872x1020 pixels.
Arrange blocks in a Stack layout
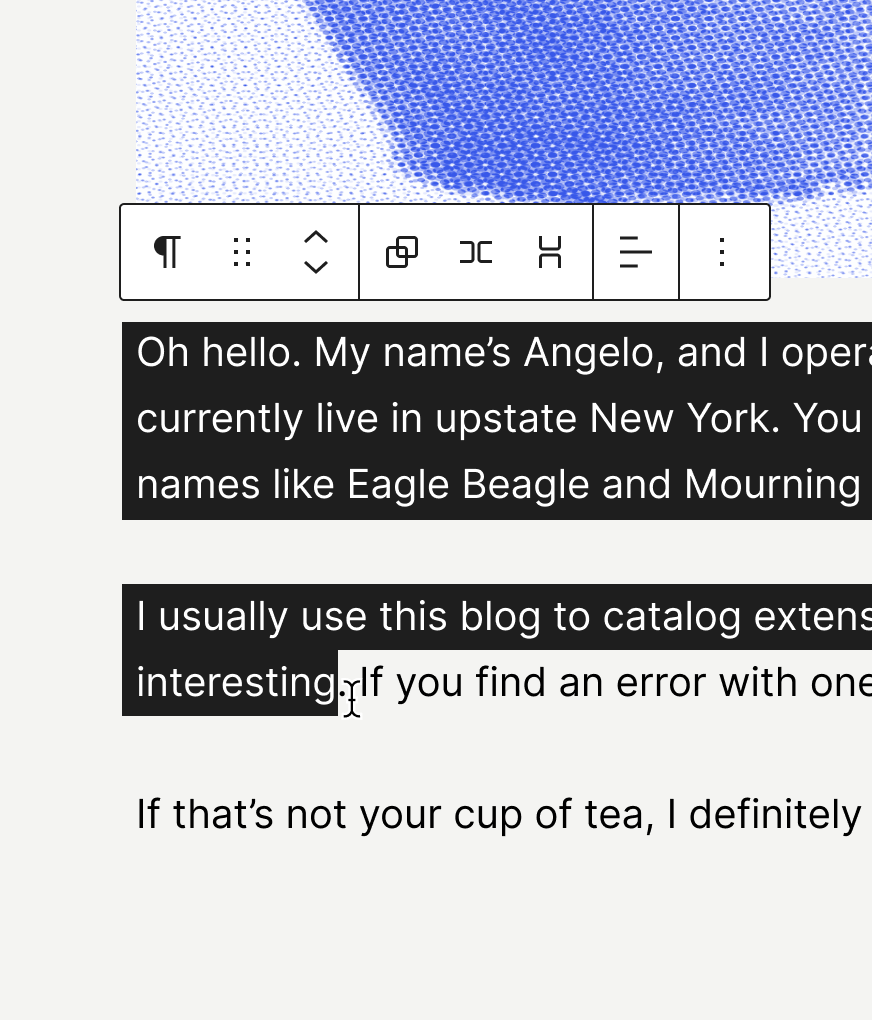(x=550, y=252)
